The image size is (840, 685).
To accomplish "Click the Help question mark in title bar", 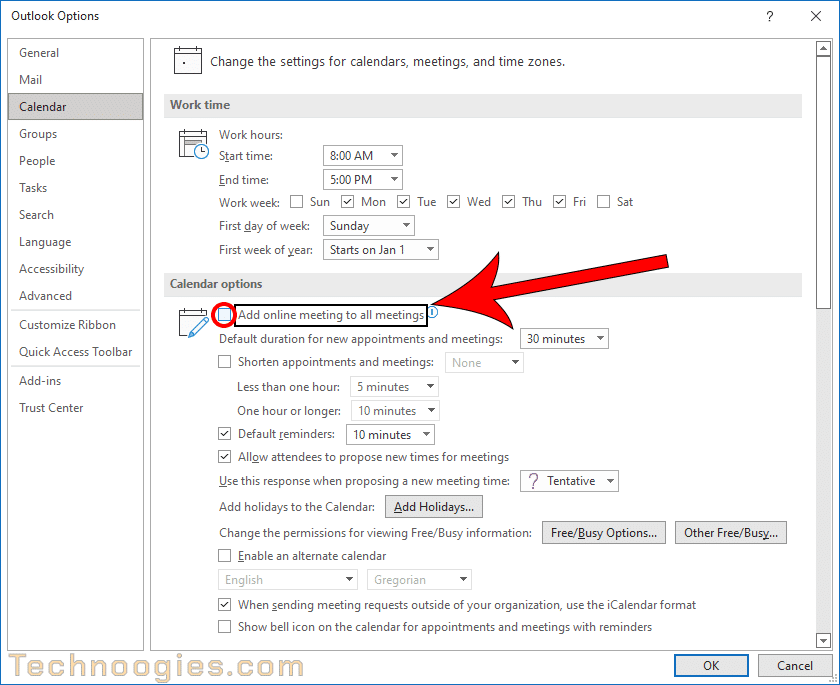I will (x=769, y=16).
